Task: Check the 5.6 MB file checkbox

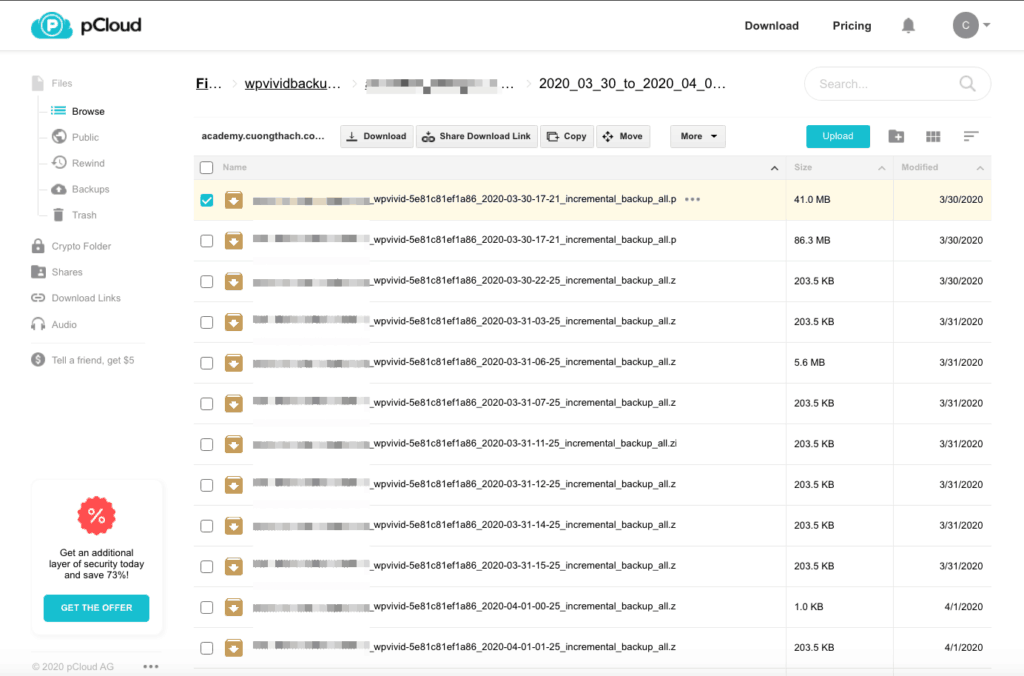Action: pos(206,362)
